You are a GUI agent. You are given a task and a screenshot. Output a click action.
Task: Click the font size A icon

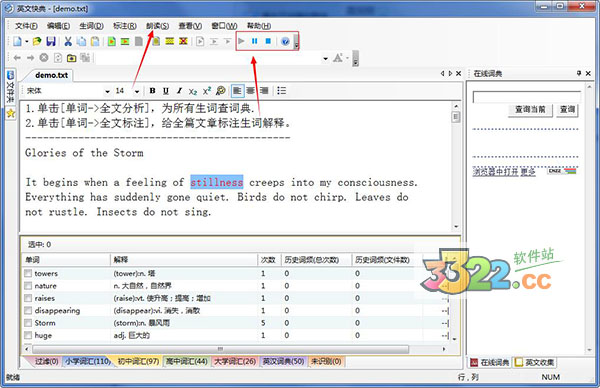pyautogui.click(x=338, y=58)
